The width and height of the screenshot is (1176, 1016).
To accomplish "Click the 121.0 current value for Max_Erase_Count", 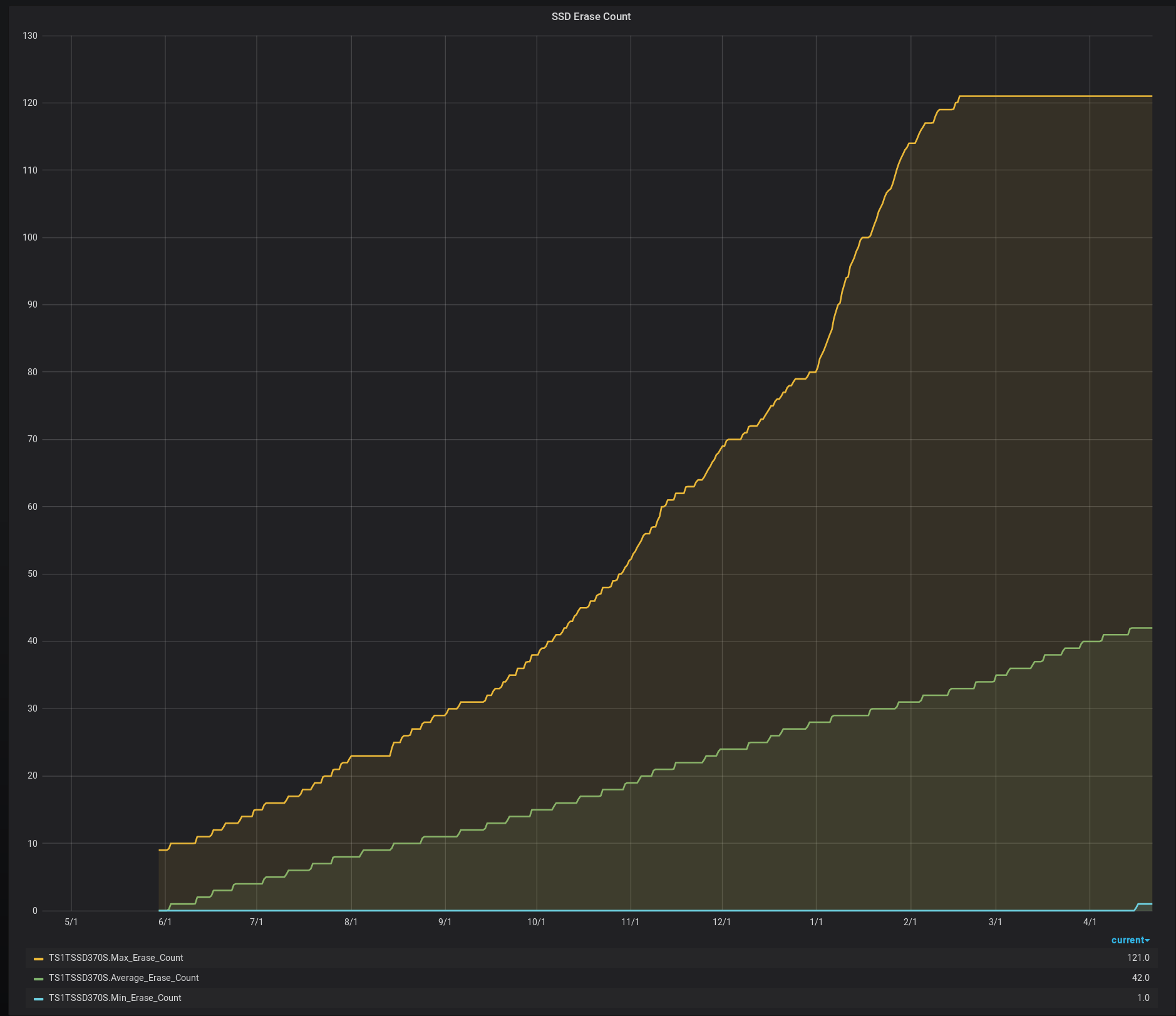I will (1138, 958).
